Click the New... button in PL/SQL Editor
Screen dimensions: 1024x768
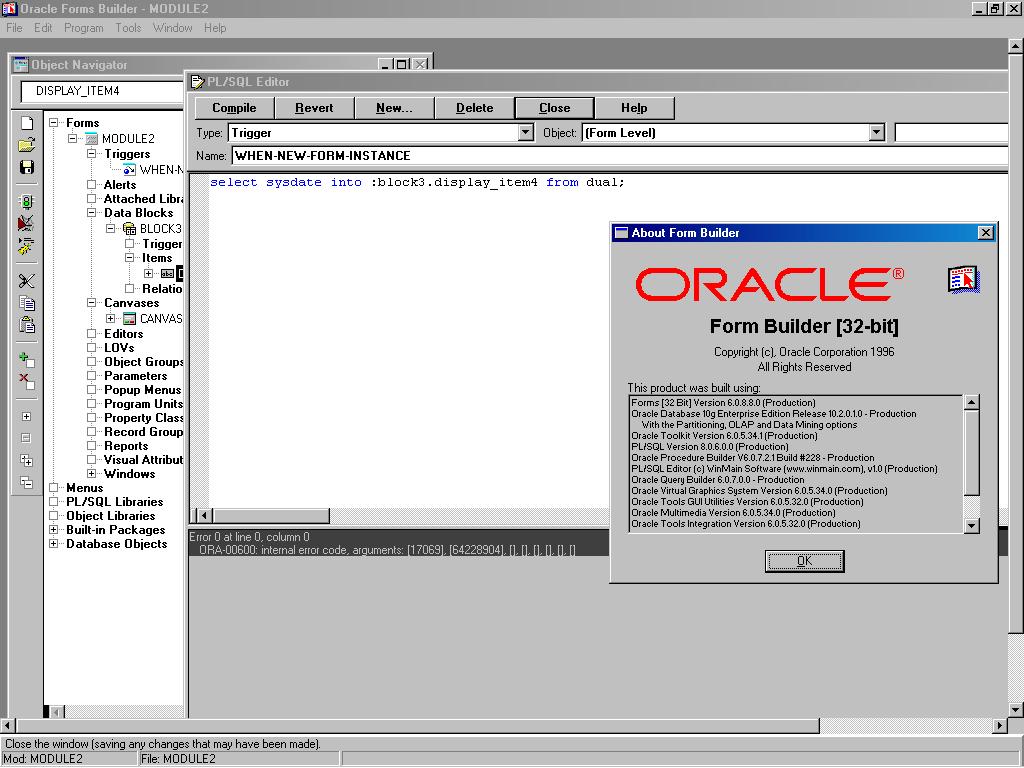(x=394, y=108)
